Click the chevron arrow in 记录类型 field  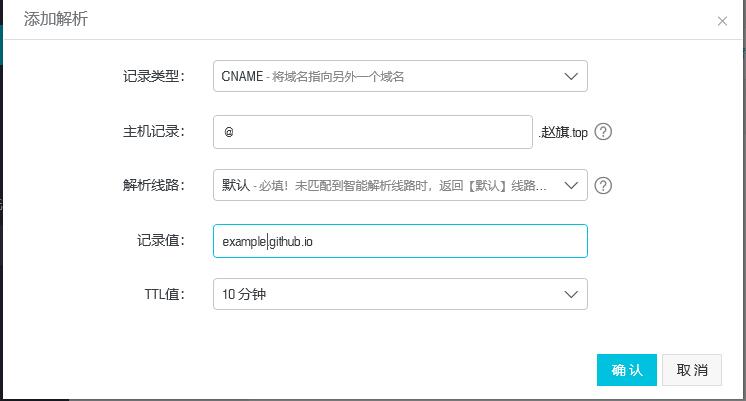point(571,76)
